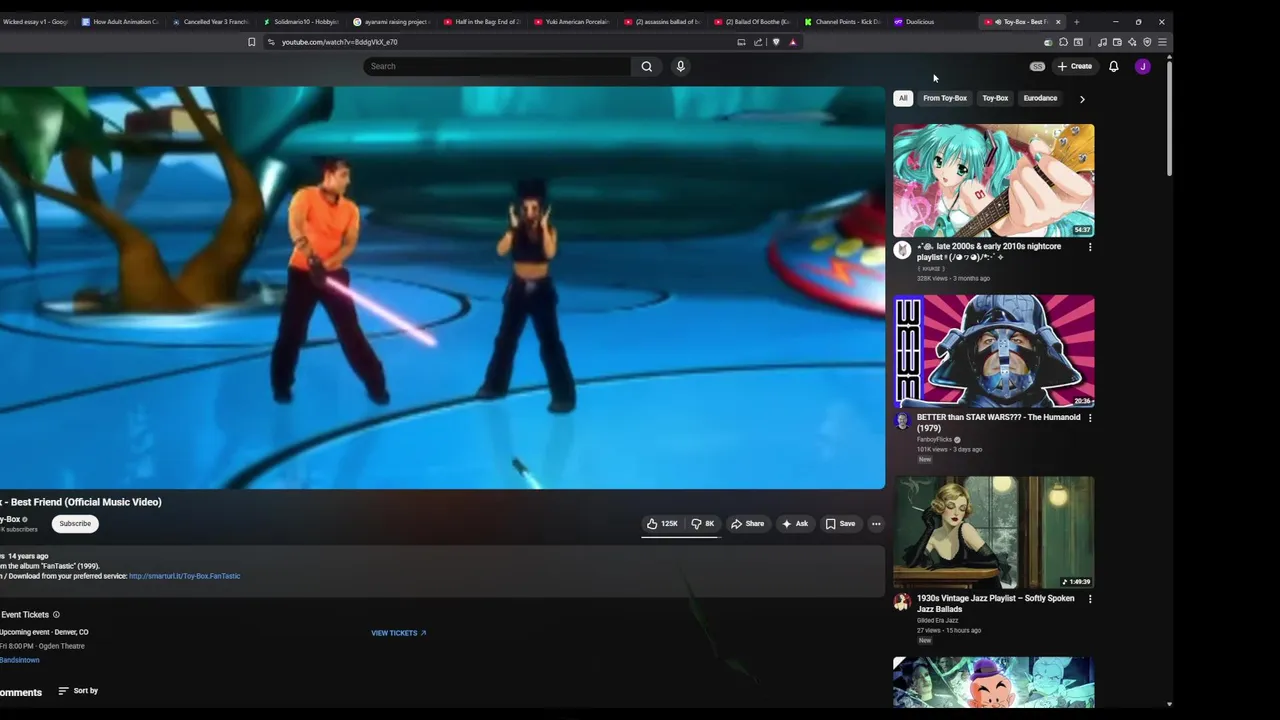Open smarturl.it Toy-Box FanTastic link
This screenshot has height=720, width=1280.
click(x=184, y=576)
